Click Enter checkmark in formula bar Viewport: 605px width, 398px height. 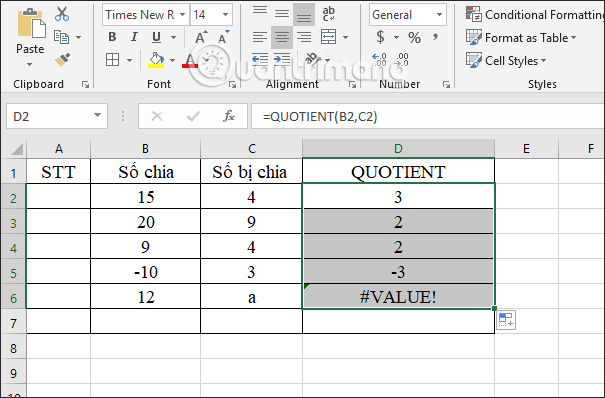[193, 116]
